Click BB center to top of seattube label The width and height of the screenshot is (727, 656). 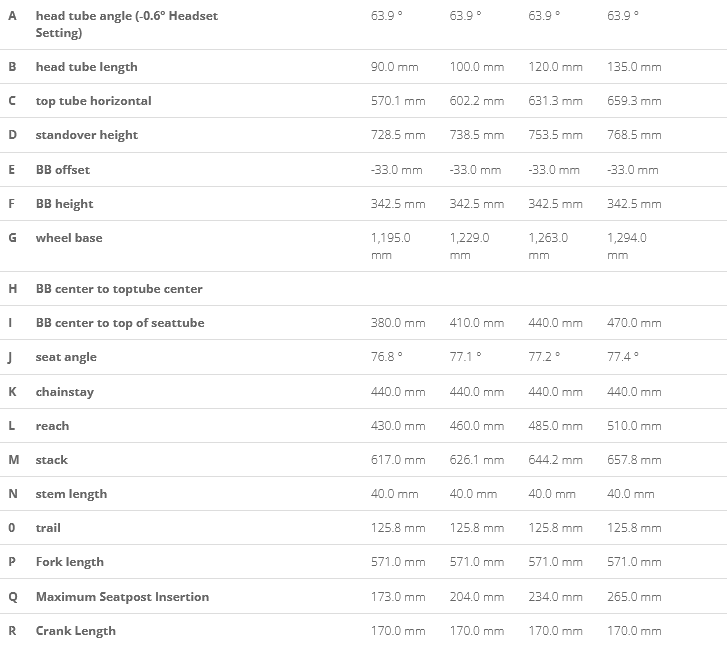click(120, 323)
